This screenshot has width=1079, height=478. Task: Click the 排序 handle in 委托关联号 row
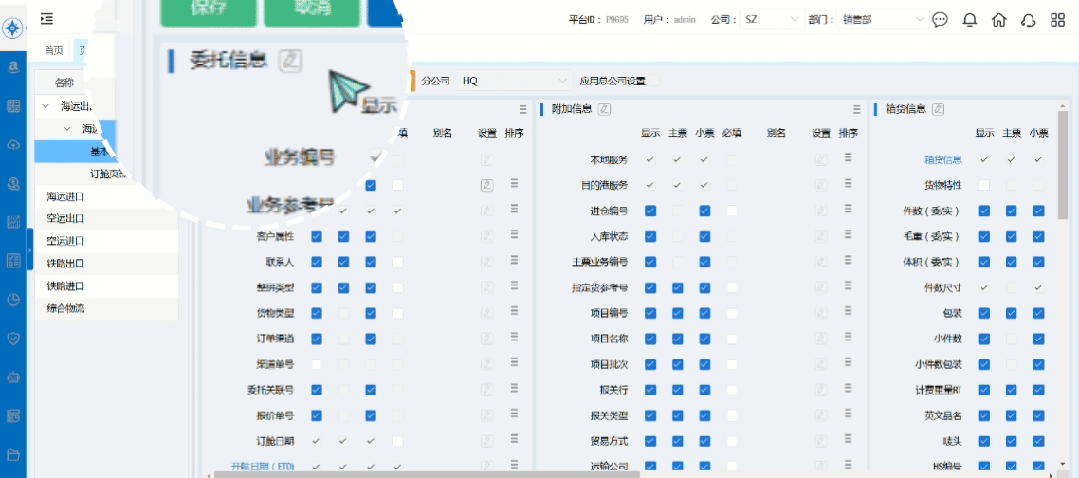click(514, 389)
